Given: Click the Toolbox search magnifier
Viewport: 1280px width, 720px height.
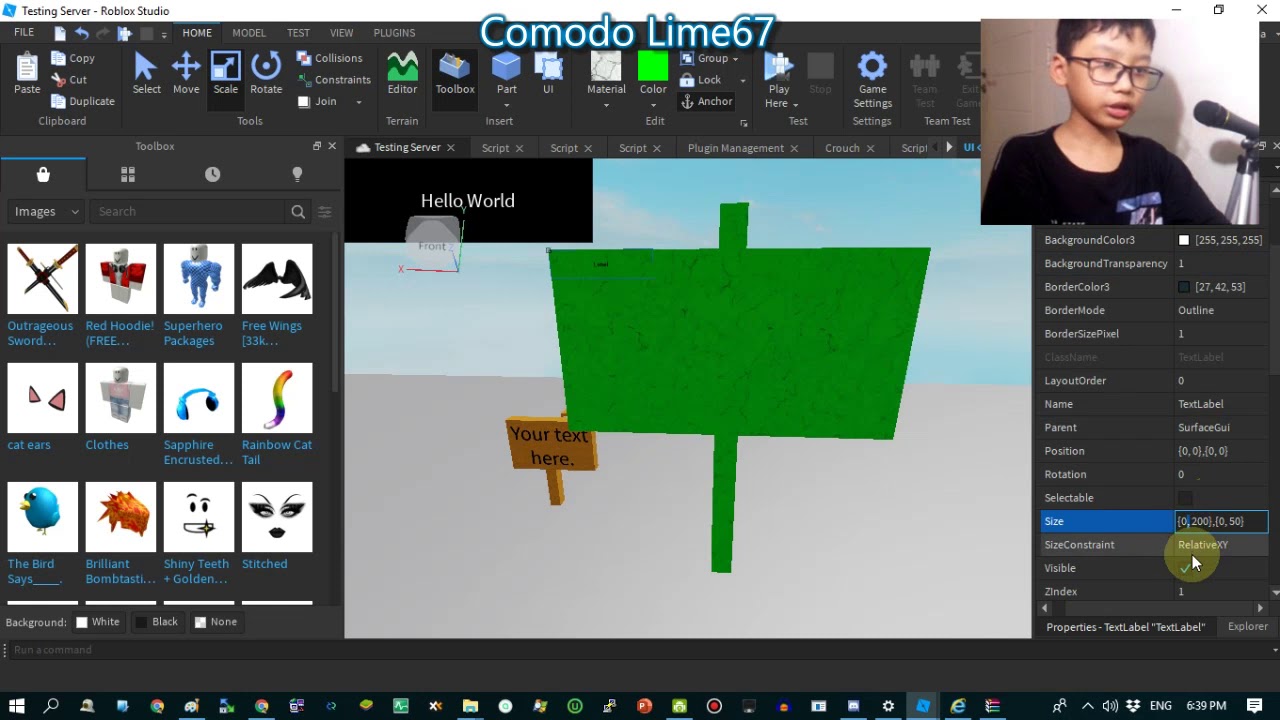Looking at the screenshot, I should (x=298, y=211).
